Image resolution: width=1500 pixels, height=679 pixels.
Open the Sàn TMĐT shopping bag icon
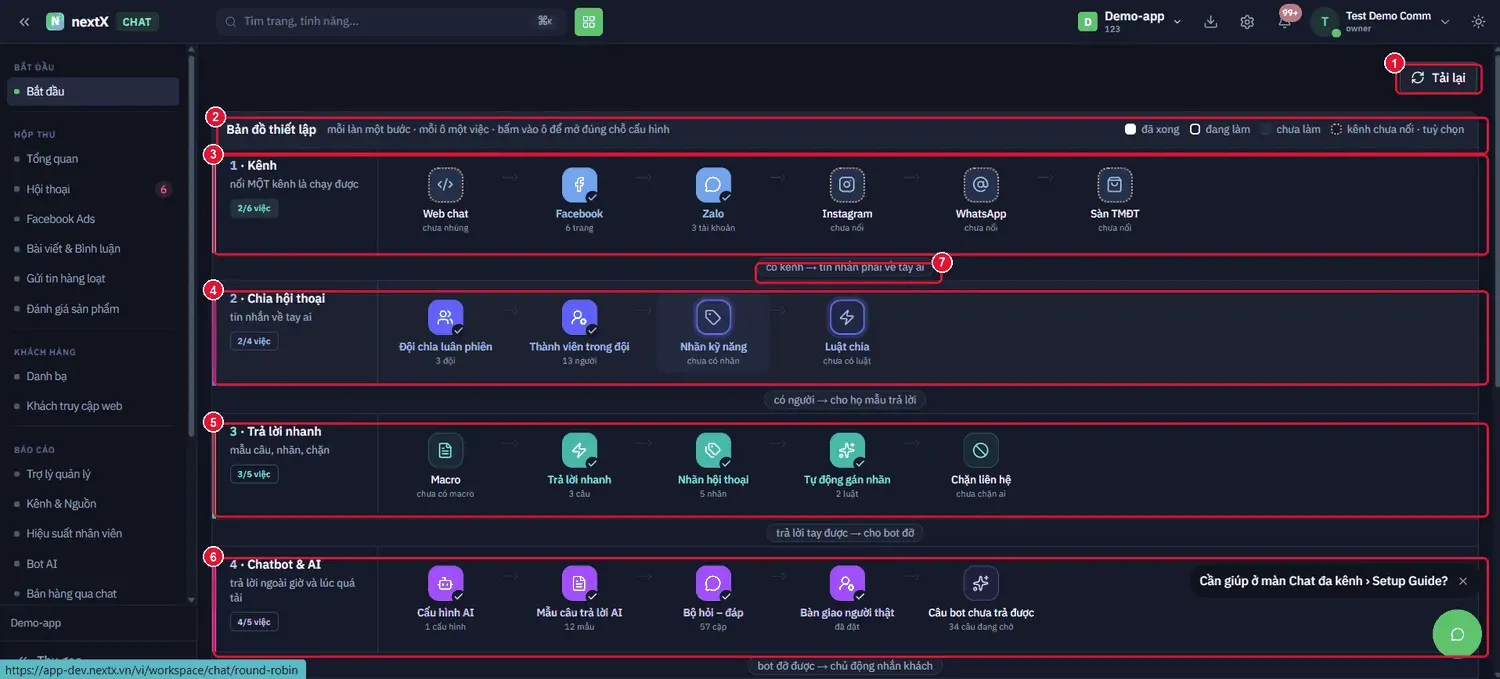coord(1115,185)
